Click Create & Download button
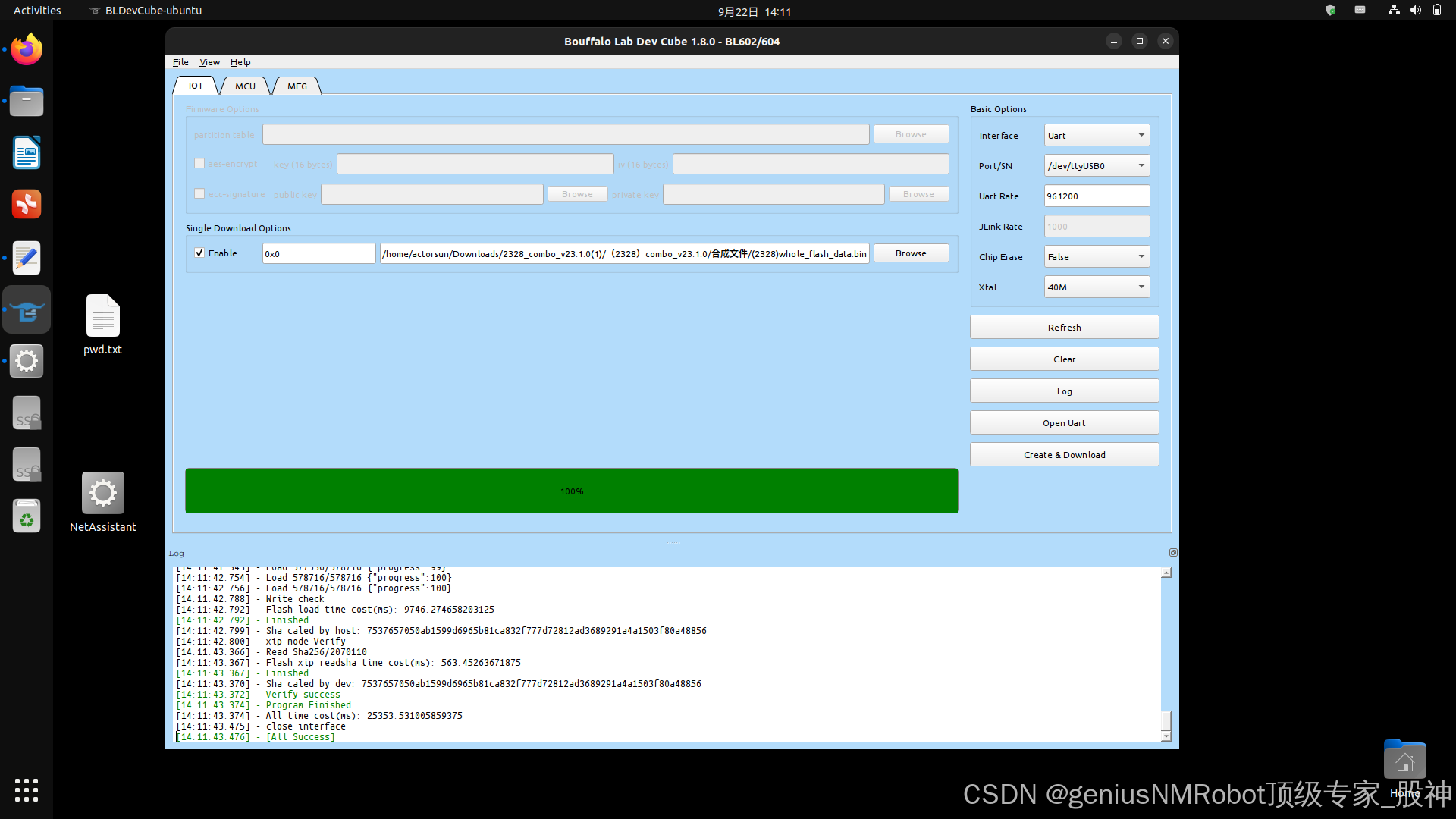This screenshot has height=819, width=1456. tap(1064, 455)
